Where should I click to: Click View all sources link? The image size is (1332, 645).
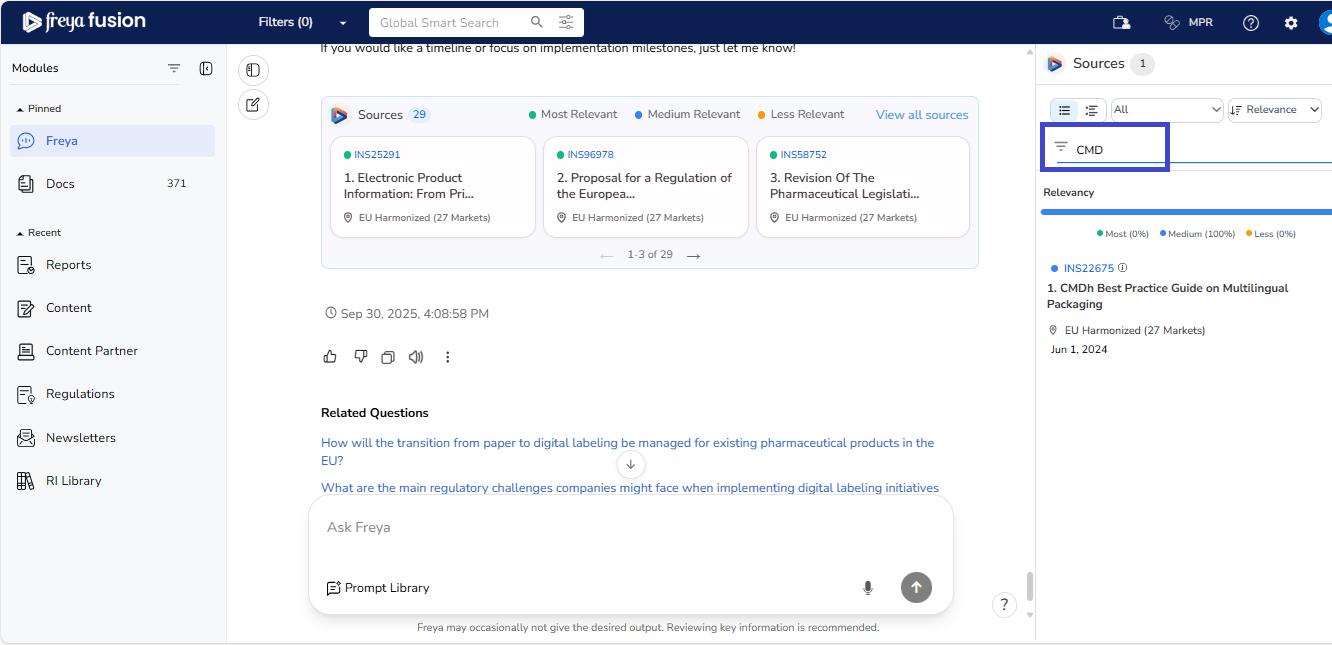click(922, 115)
